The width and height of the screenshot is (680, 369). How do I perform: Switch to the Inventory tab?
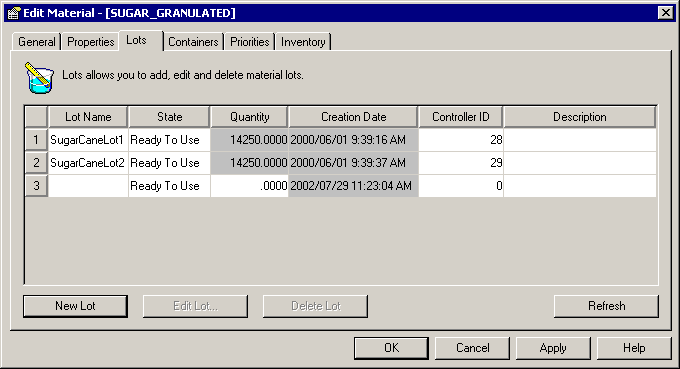click(303, 42)
